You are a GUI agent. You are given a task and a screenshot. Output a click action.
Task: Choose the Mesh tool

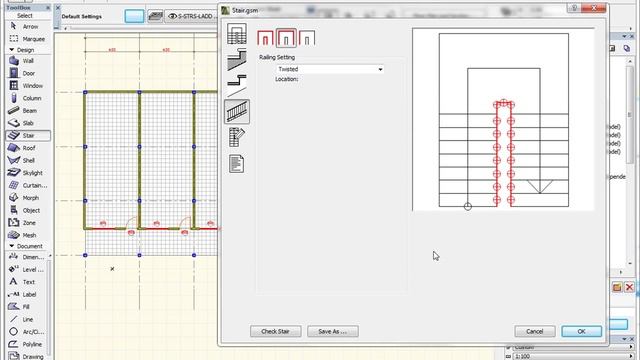(x=28, y=235)
